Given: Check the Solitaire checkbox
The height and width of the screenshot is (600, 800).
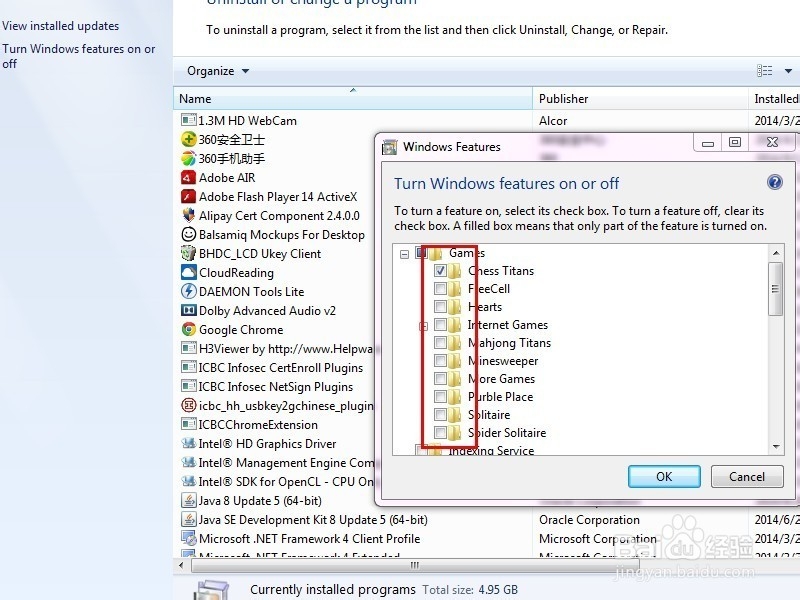Looking at the screenshot, I should 440,414.
